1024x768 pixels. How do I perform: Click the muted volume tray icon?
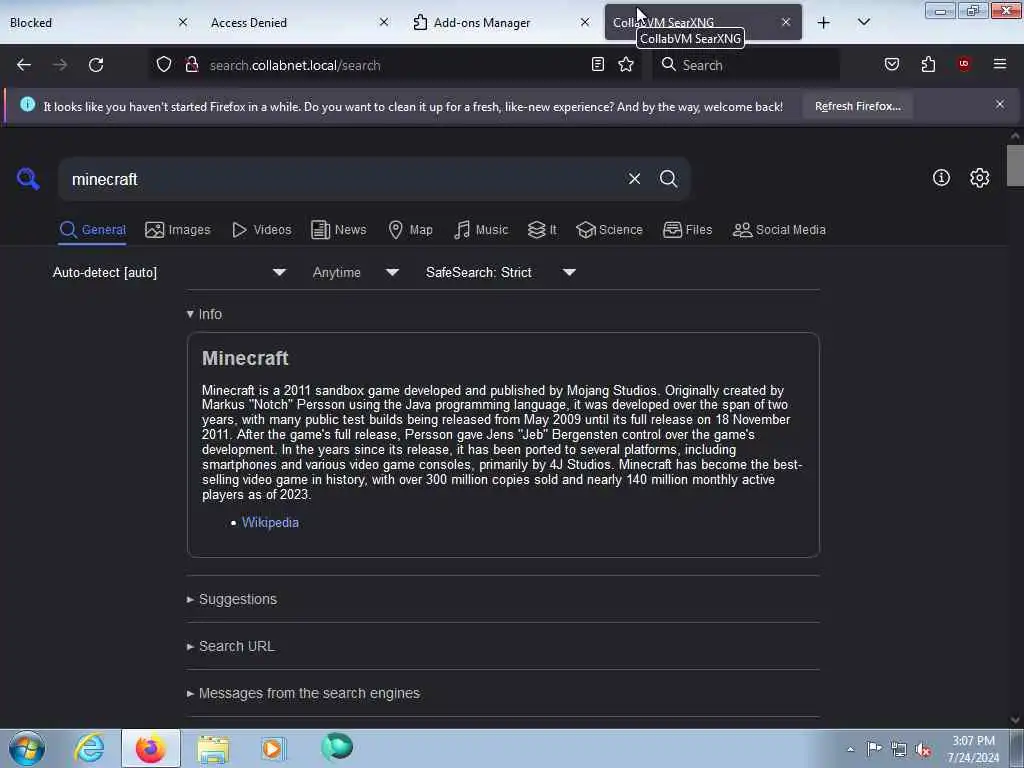point(923,749)
